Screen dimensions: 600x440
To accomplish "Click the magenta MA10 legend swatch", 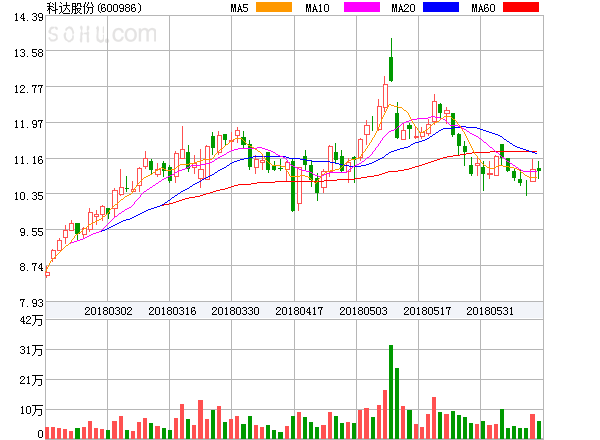I will pyautogui.click(x=362, y=7).
